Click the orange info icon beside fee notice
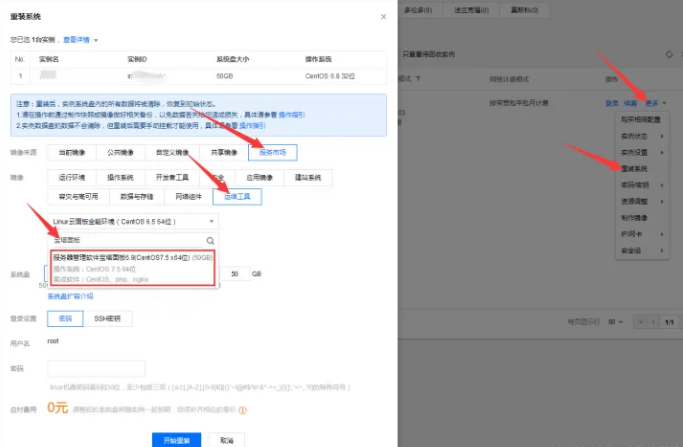The width and height of the screenshot is (683, 447). (x=242, y=409)
